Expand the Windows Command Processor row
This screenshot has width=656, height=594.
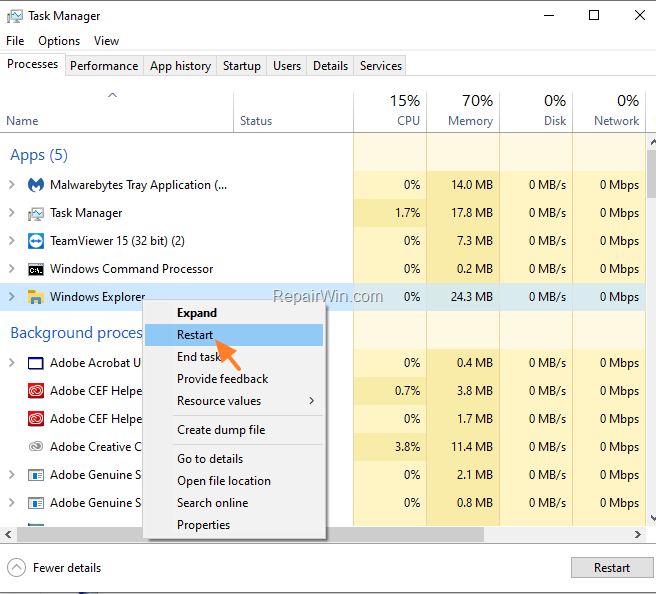(x=12, y=269)
